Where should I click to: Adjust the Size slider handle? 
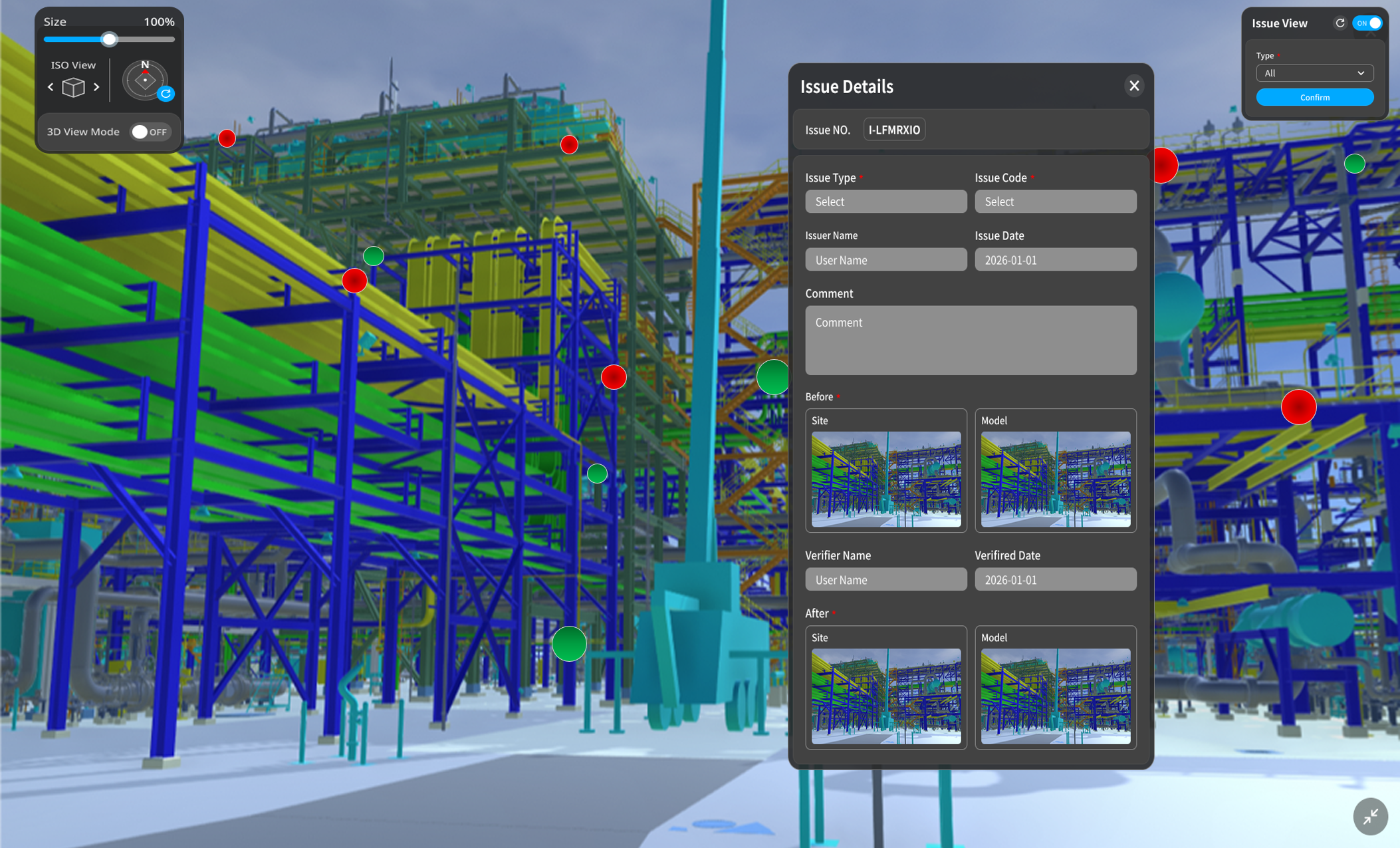click(x=109, y=39)
